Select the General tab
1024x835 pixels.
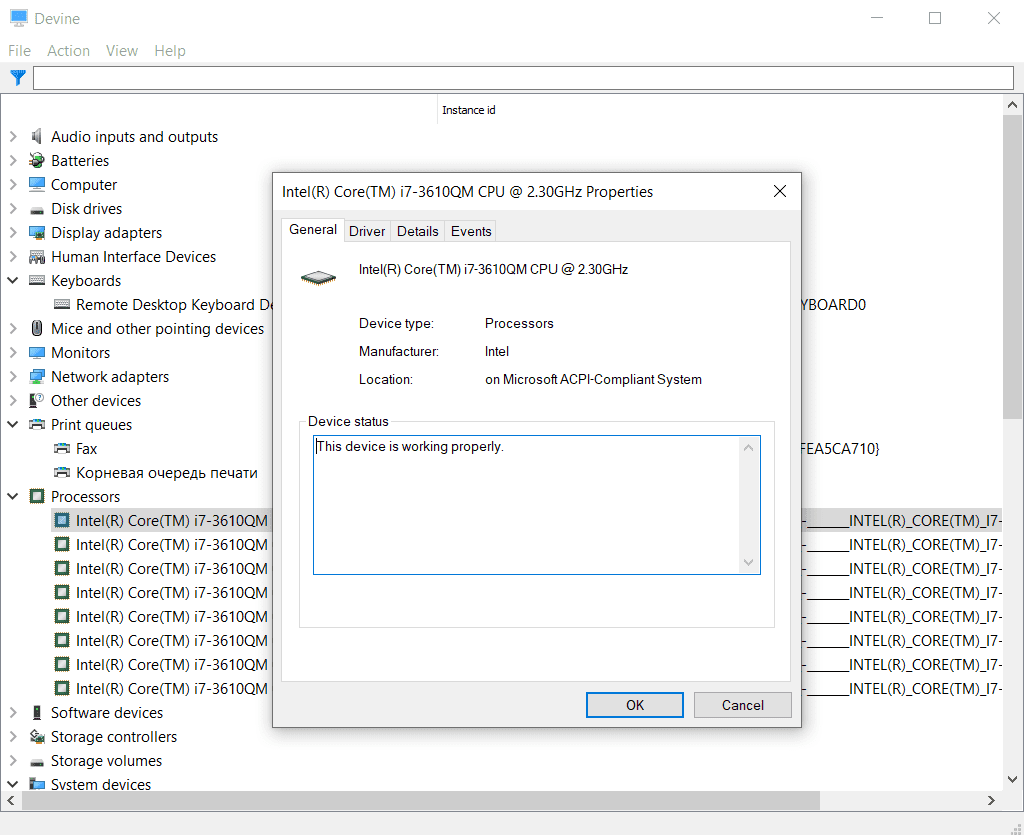(x=313, y=230)
